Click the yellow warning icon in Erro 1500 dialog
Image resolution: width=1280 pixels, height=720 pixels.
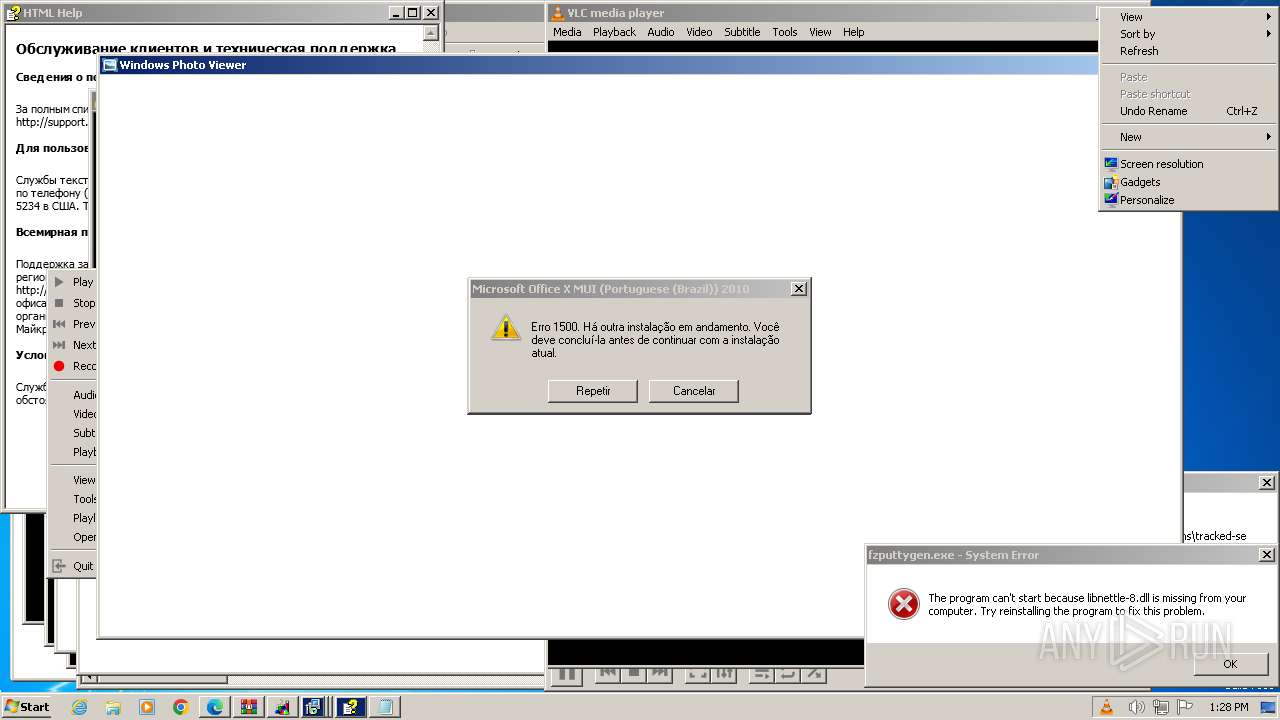(x=506, y=327)
